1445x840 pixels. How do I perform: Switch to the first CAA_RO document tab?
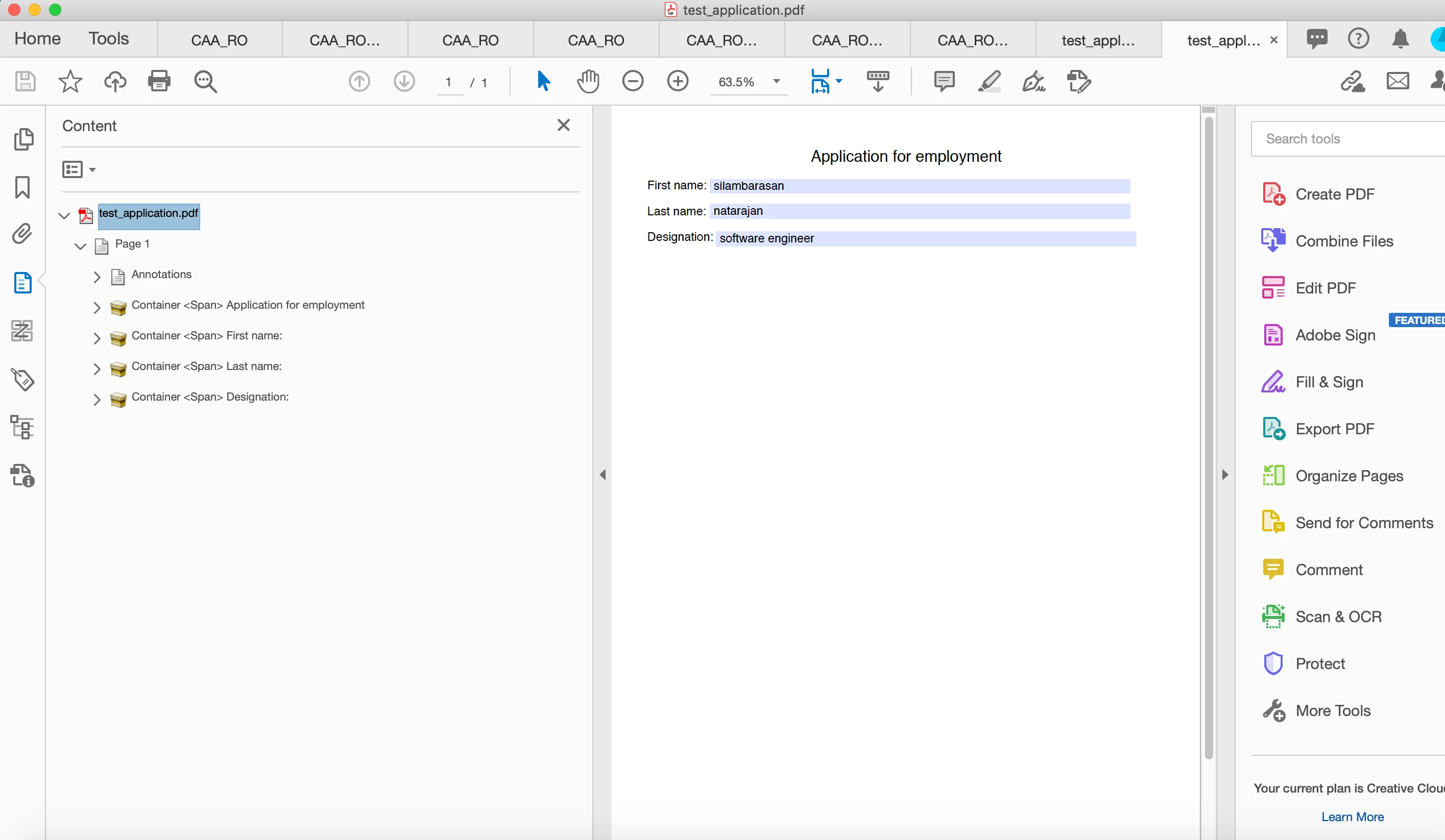pos(219,40)
